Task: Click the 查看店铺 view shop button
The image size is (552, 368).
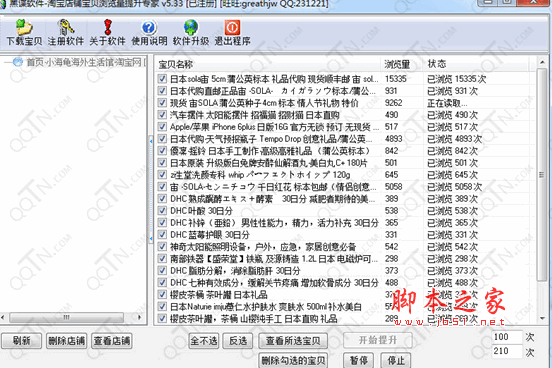Action: [x=112, y=341]
